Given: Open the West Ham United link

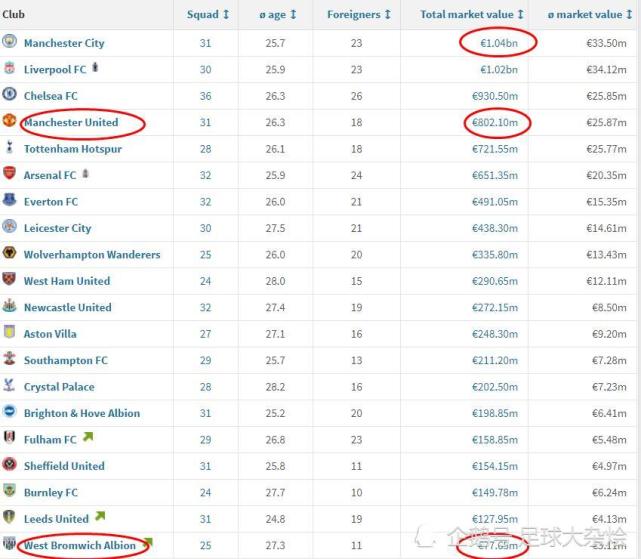Looking at the screenshot, I should point(67,281).
